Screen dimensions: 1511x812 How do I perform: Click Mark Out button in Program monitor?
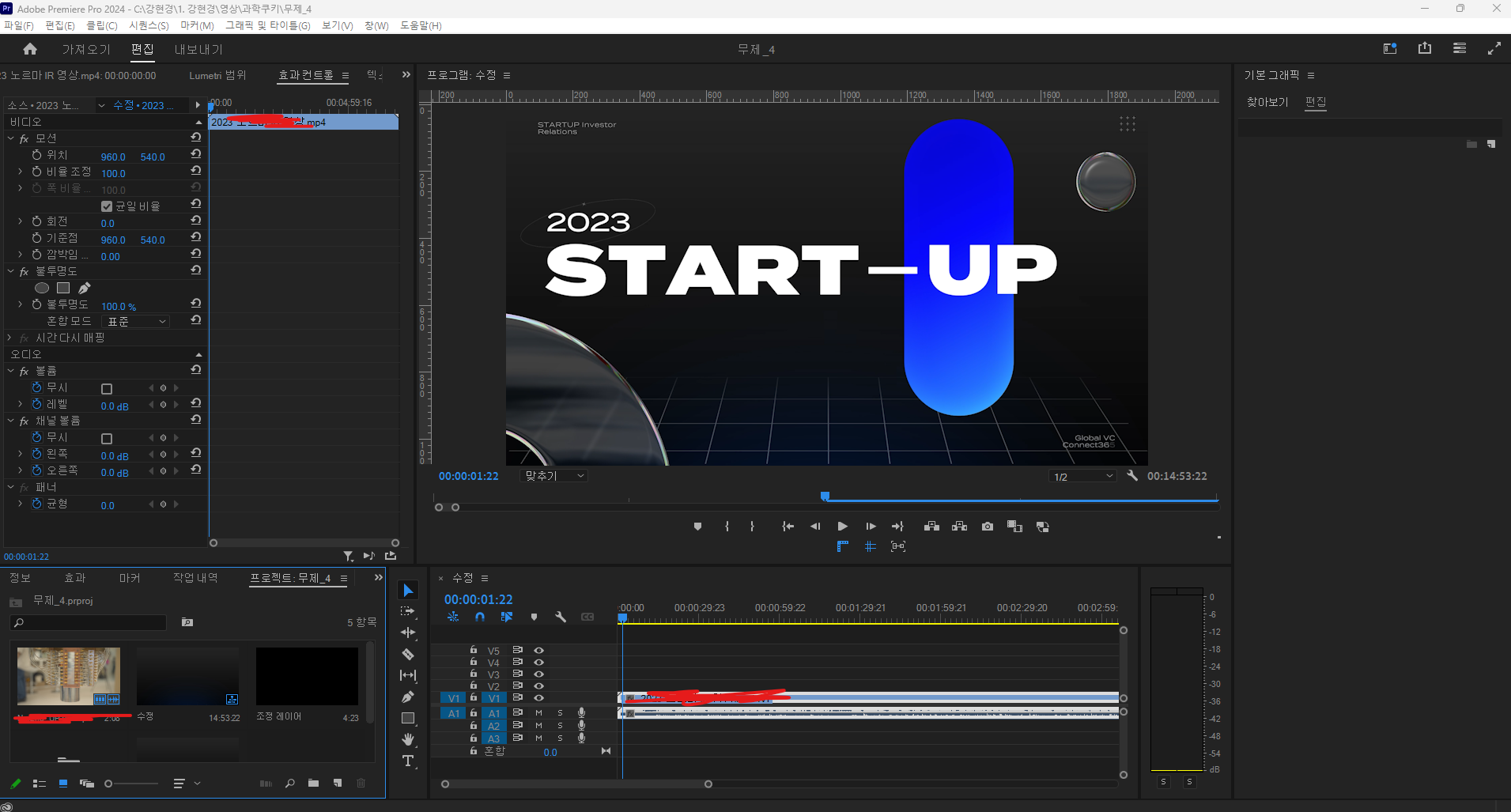752,527
